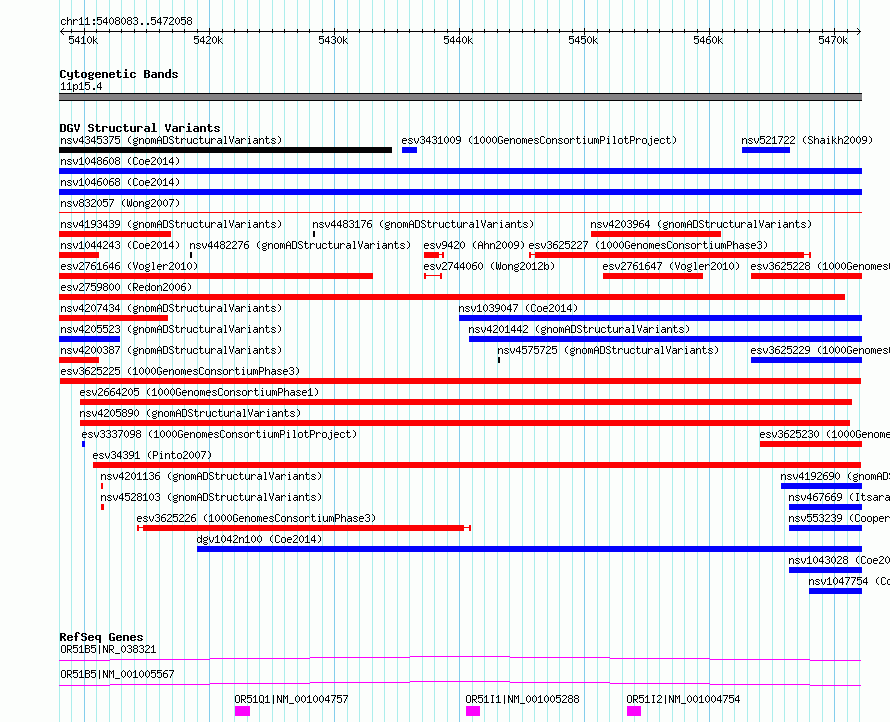
Task: Click the pink OR51Q1 gene block
Action: point(242,711)
